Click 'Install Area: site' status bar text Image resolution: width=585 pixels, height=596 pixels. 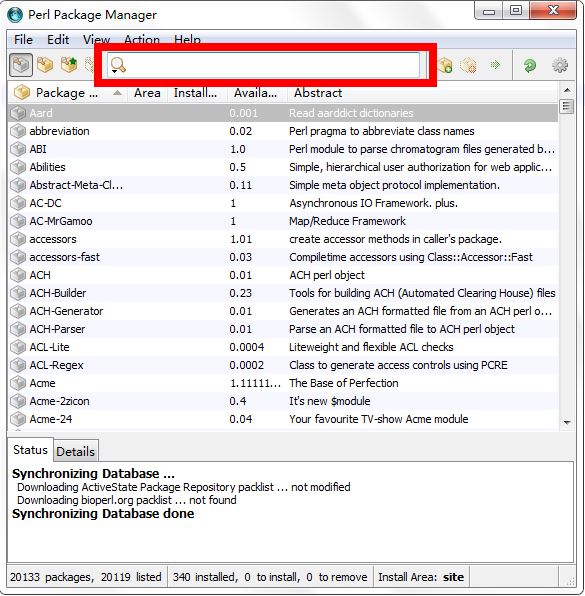421,577
